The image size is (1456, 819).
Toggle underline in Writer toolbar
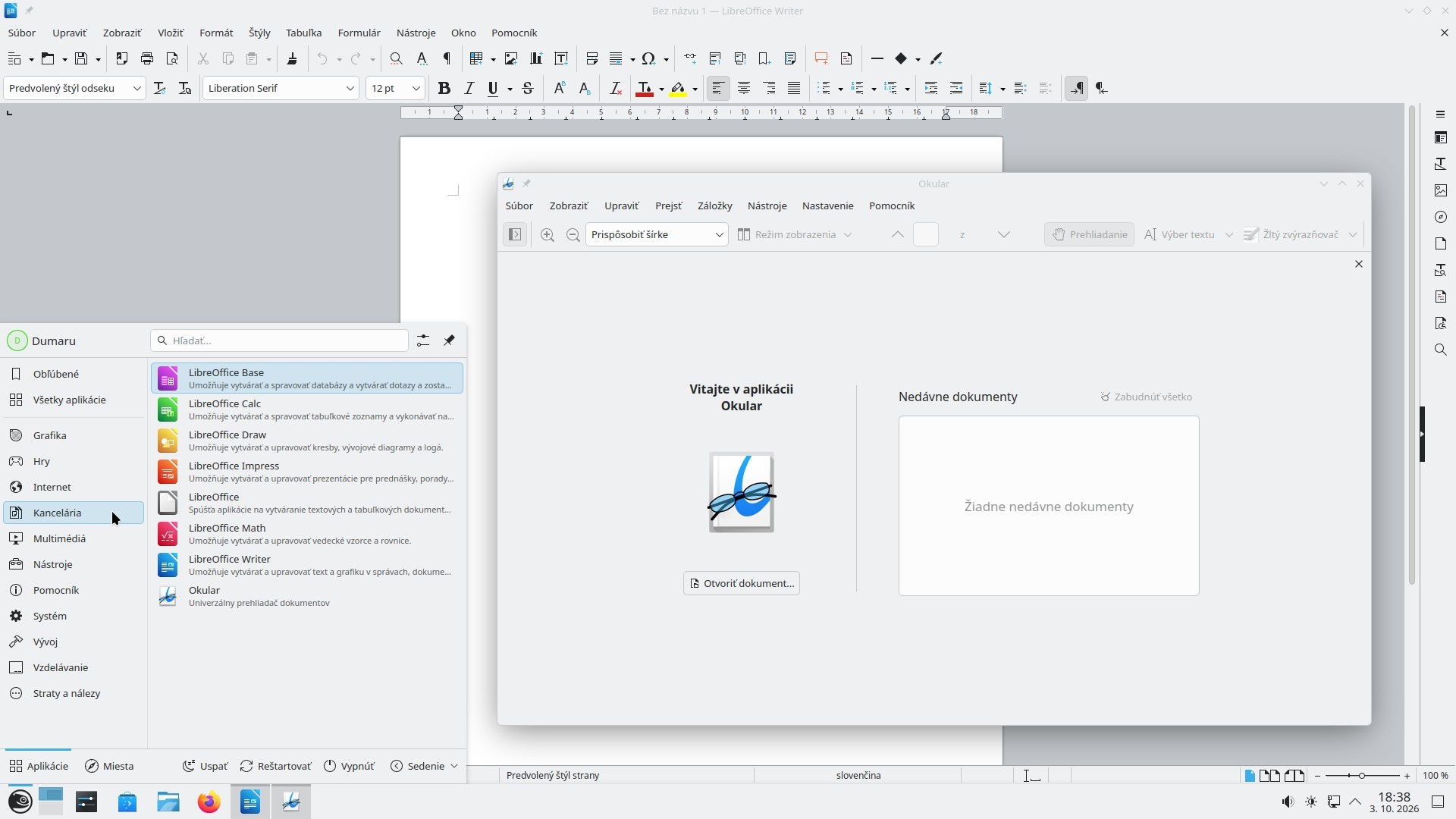493,89
